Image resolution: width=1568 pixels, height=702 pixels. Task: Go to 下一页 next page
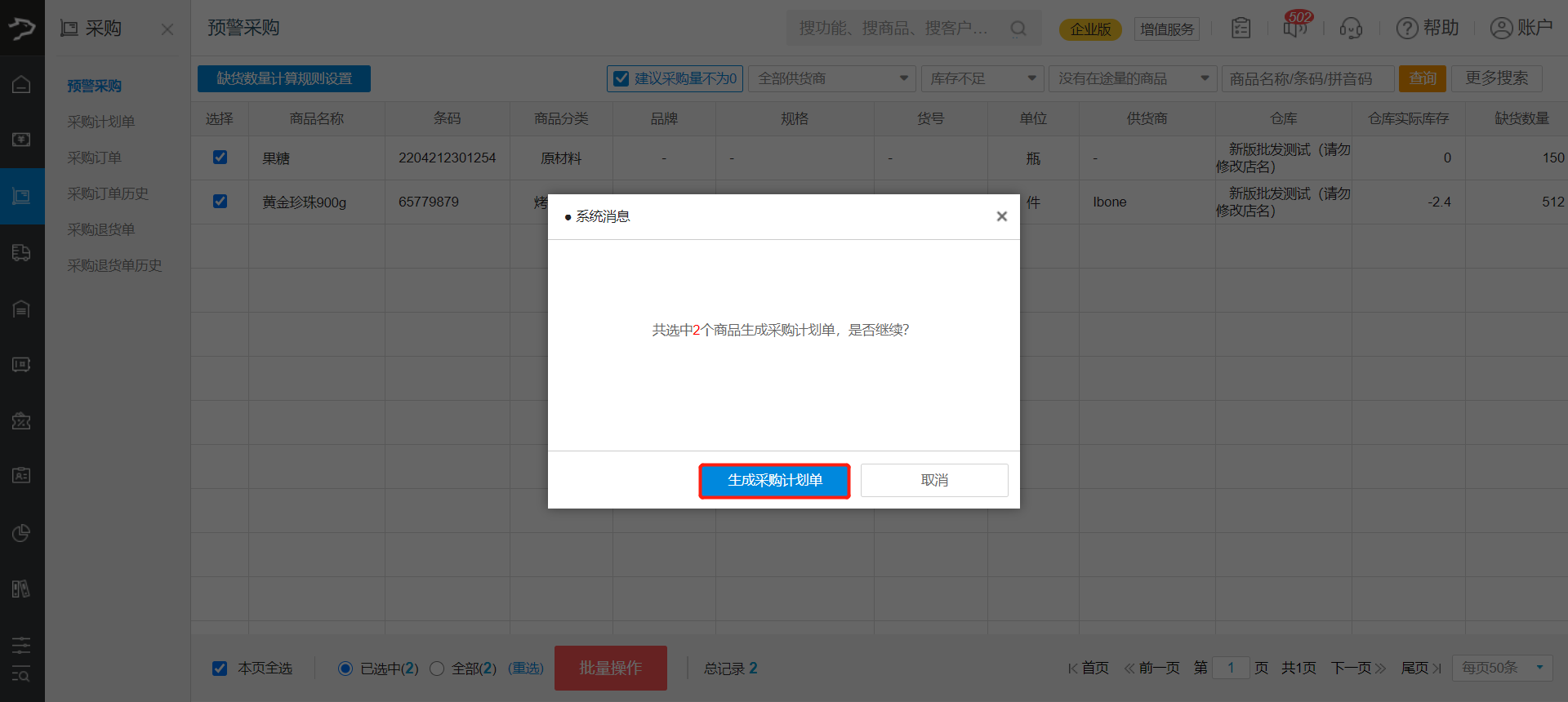tap(1359, 668)
